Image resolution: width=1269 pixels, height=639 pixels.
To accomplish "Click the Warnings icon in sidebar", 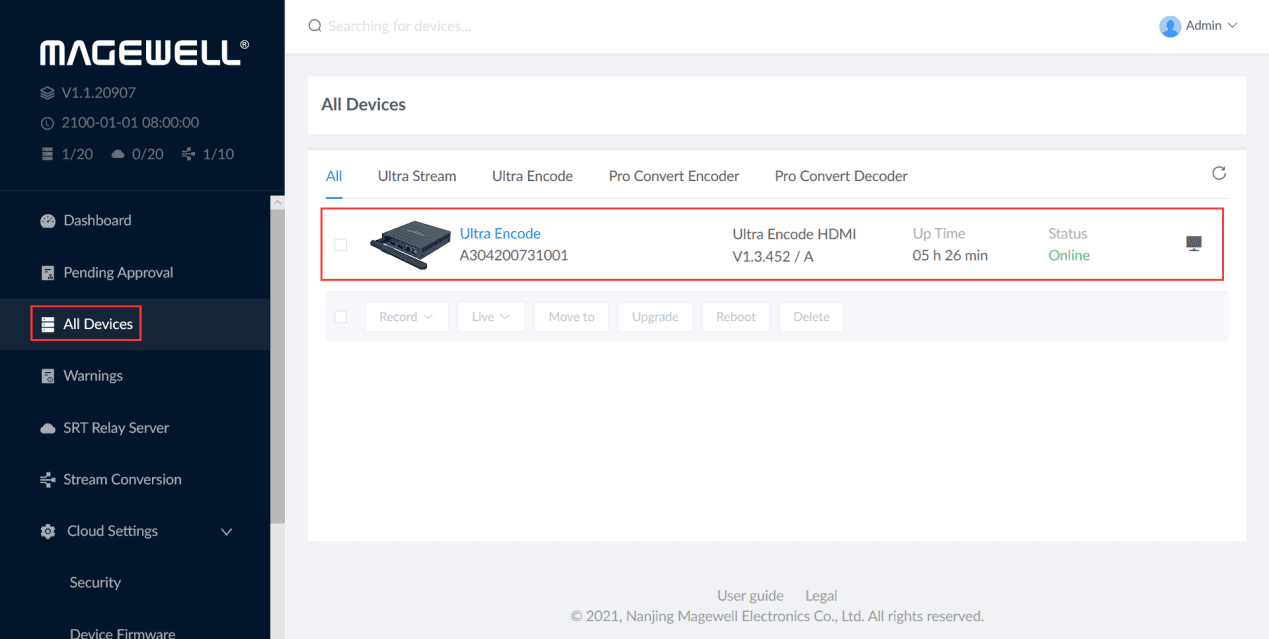I will (47, 376).
